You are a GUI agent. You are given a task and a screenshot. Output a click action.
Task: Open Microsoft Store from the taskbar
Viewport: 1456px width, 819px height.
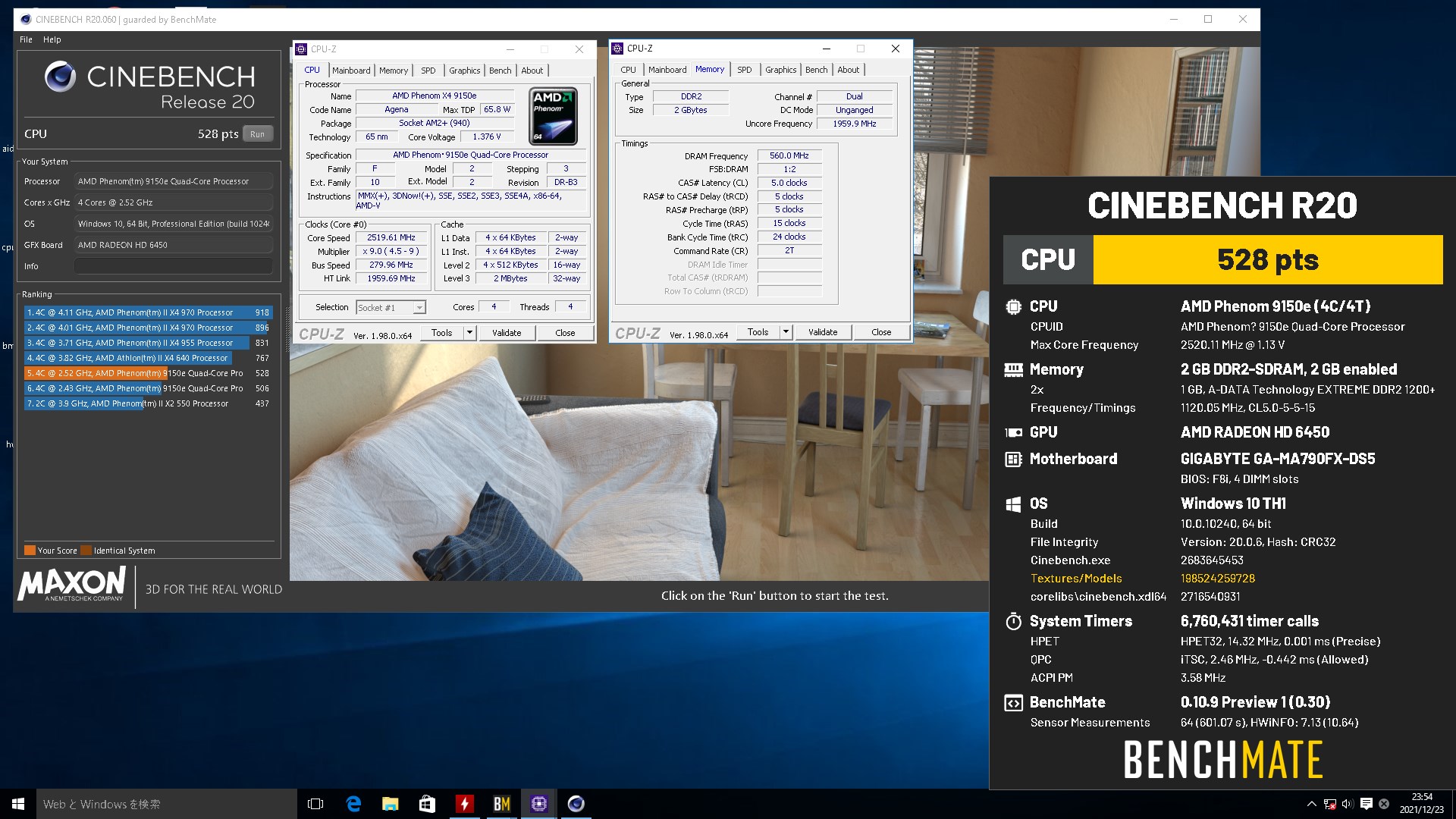click(x=427, y=804)
